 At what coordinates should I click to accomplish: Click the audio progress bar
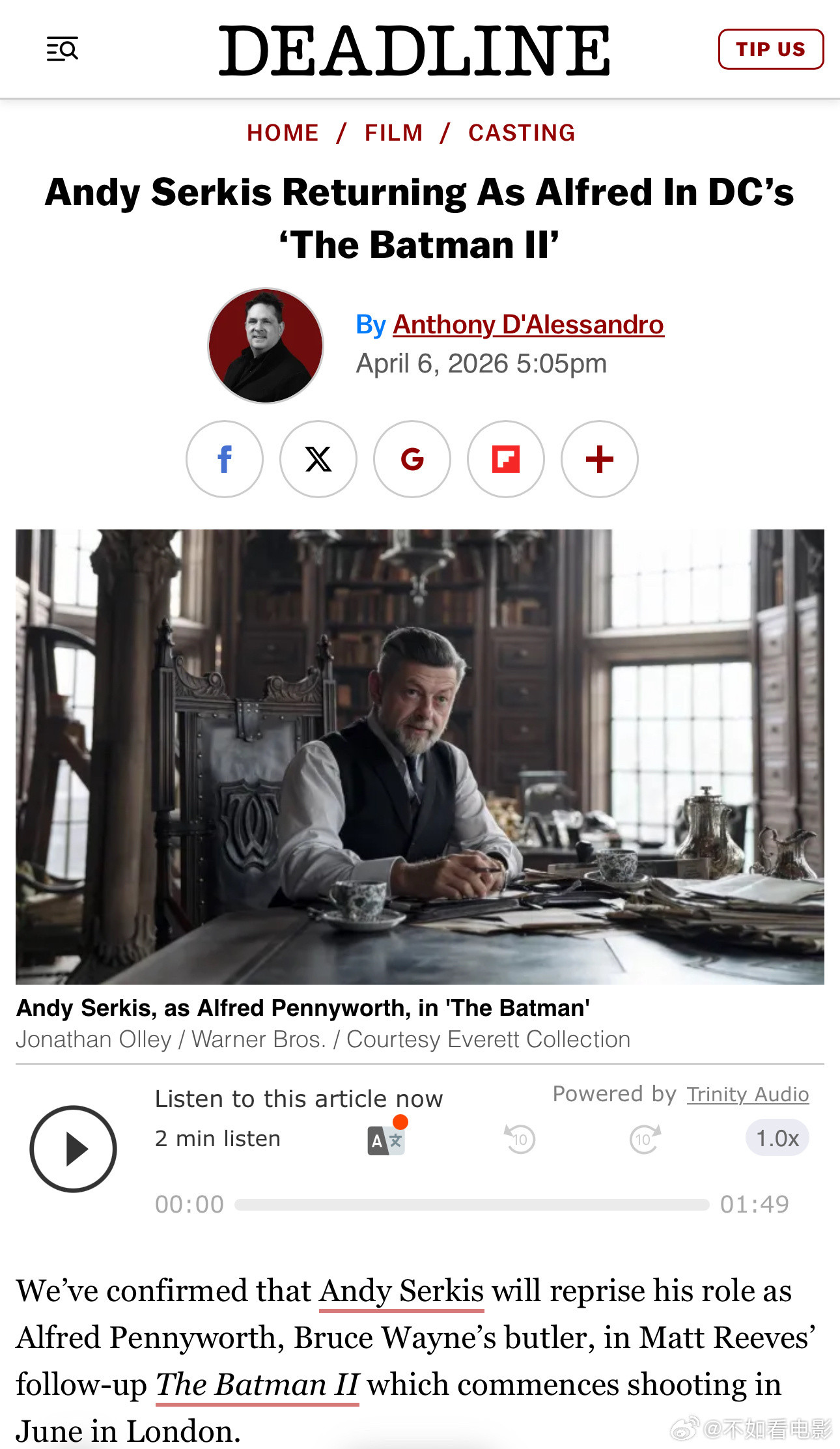pos(472,1205)
